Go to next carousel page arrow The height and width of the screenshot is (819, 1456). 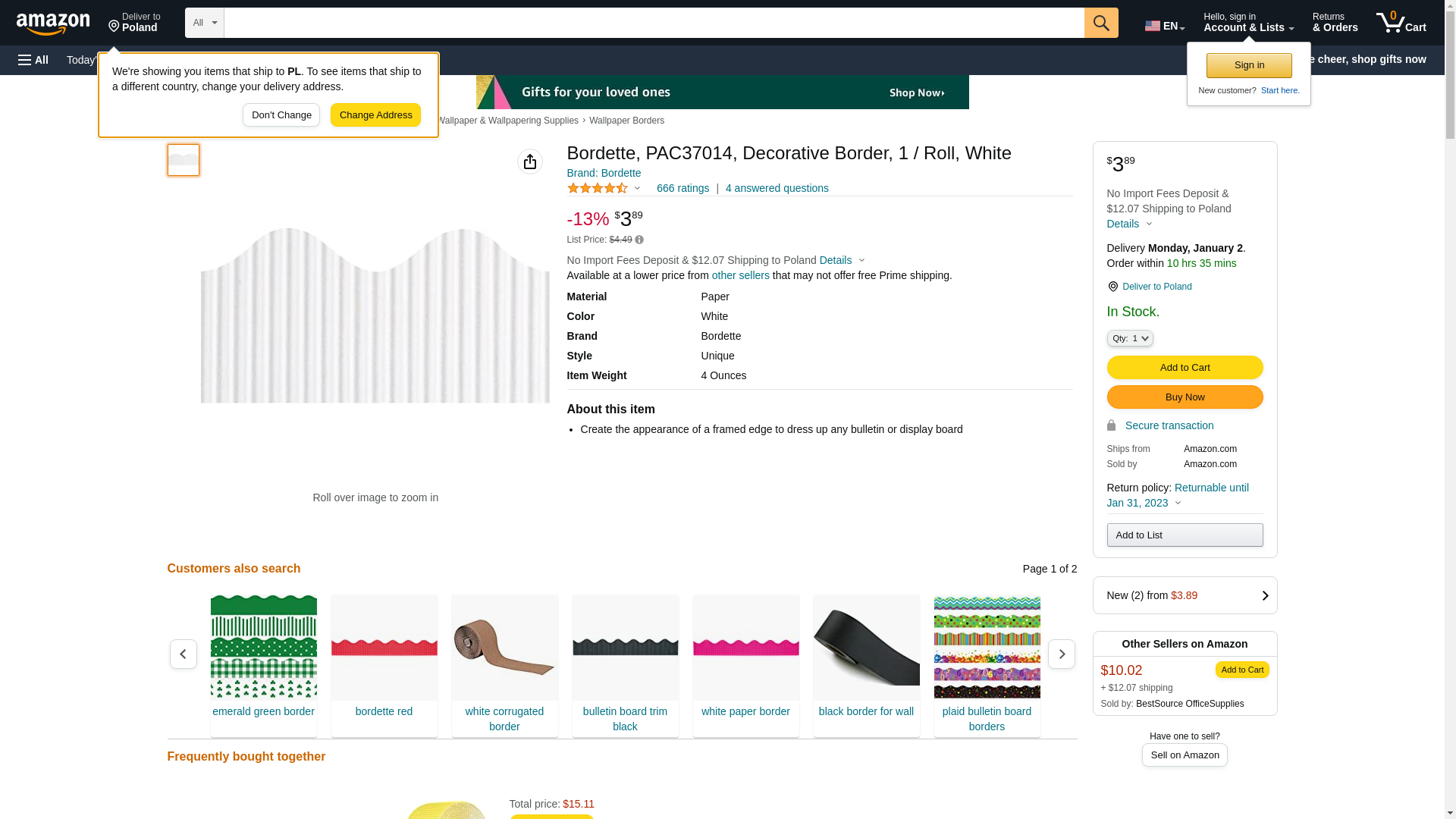click(1061, 654)
